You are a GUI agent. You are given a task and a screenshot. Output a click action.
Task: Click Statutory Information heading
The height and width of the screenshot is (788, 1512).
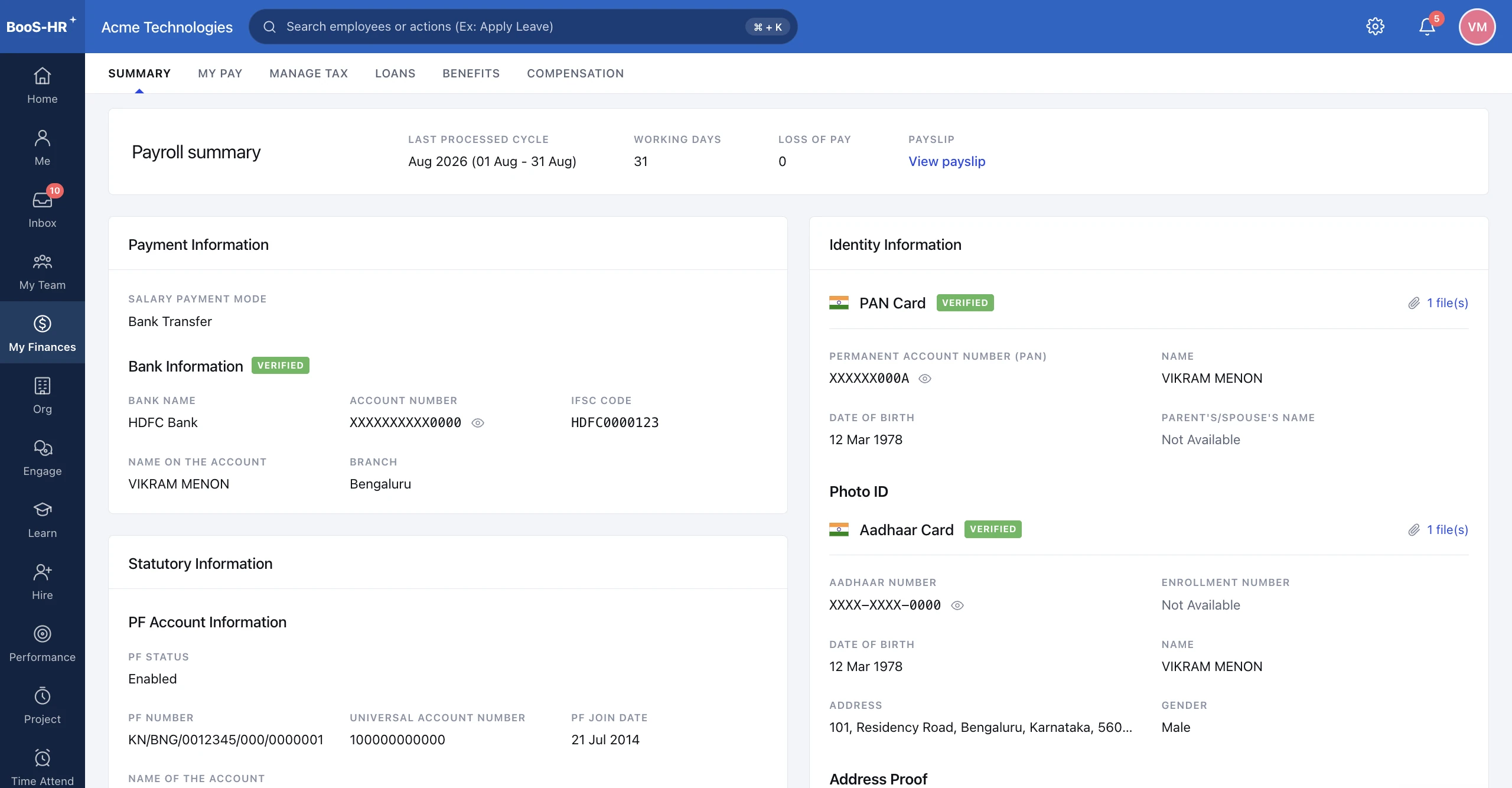[x=200, y=564]
